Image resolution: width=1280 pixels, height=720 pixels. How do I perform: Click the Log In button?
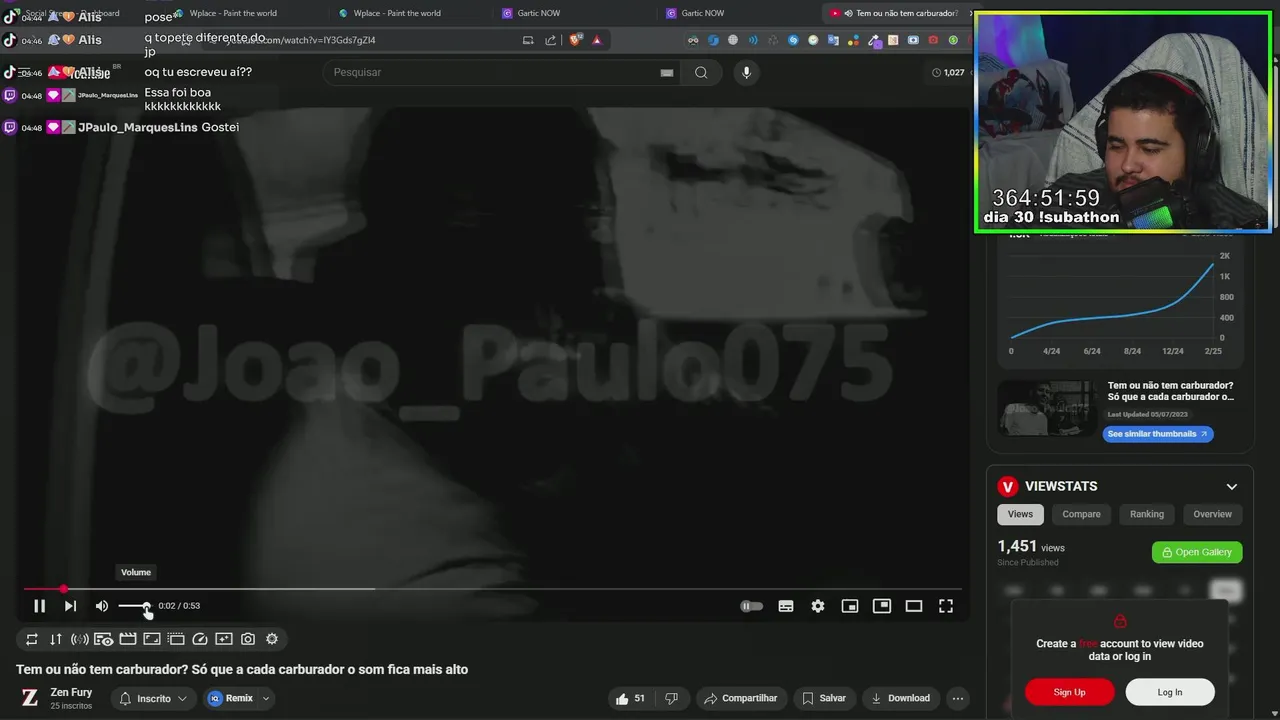(1170, 692)
